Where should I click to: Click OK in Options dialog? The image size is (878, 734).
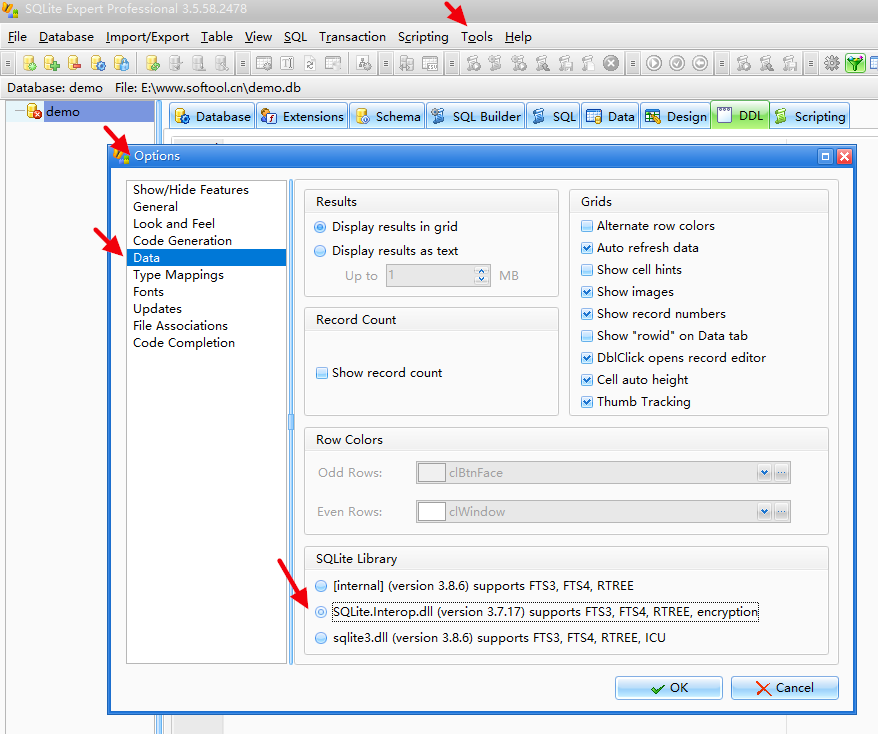coord(669,688)
